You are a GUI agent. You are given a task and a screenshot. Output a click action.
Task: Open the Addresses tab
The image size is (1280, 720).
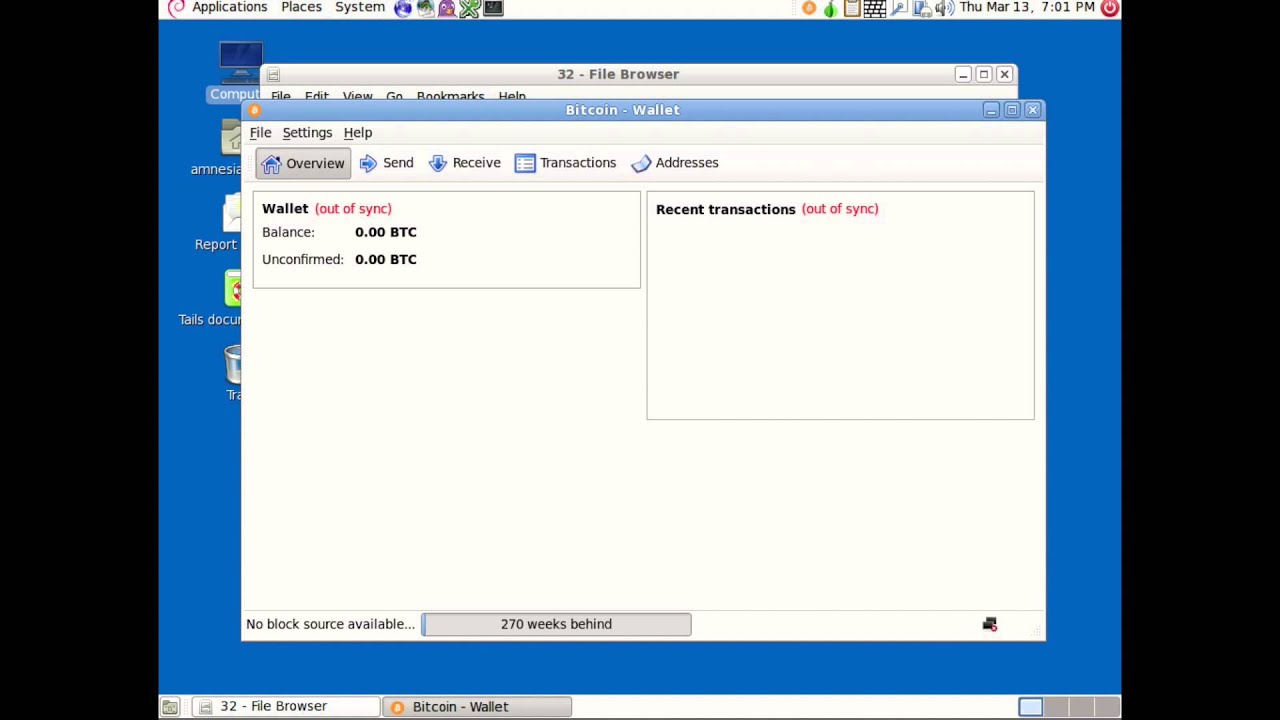(675, 163)
